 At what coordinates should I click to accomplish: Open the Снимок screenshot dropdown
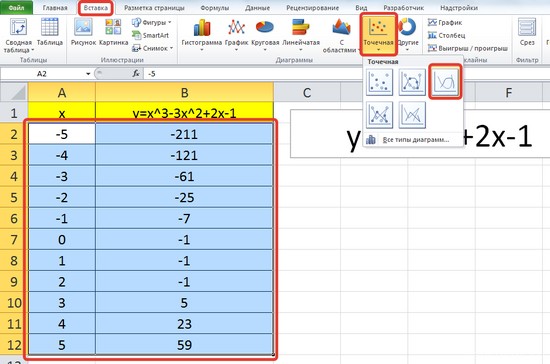pos(153,48)
